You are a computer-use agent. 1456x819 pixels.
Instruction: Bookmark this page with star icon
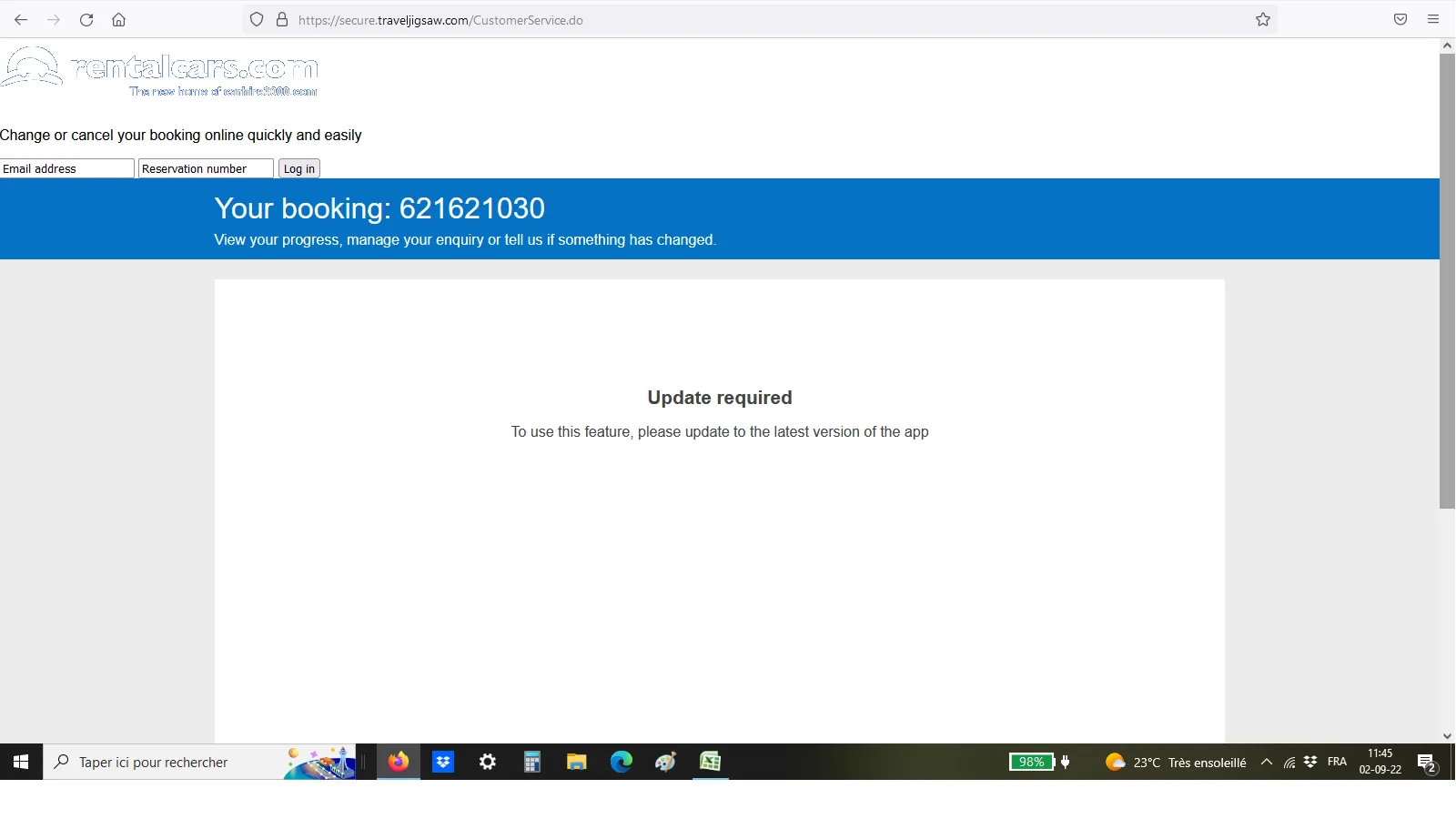pos(1263,20)
